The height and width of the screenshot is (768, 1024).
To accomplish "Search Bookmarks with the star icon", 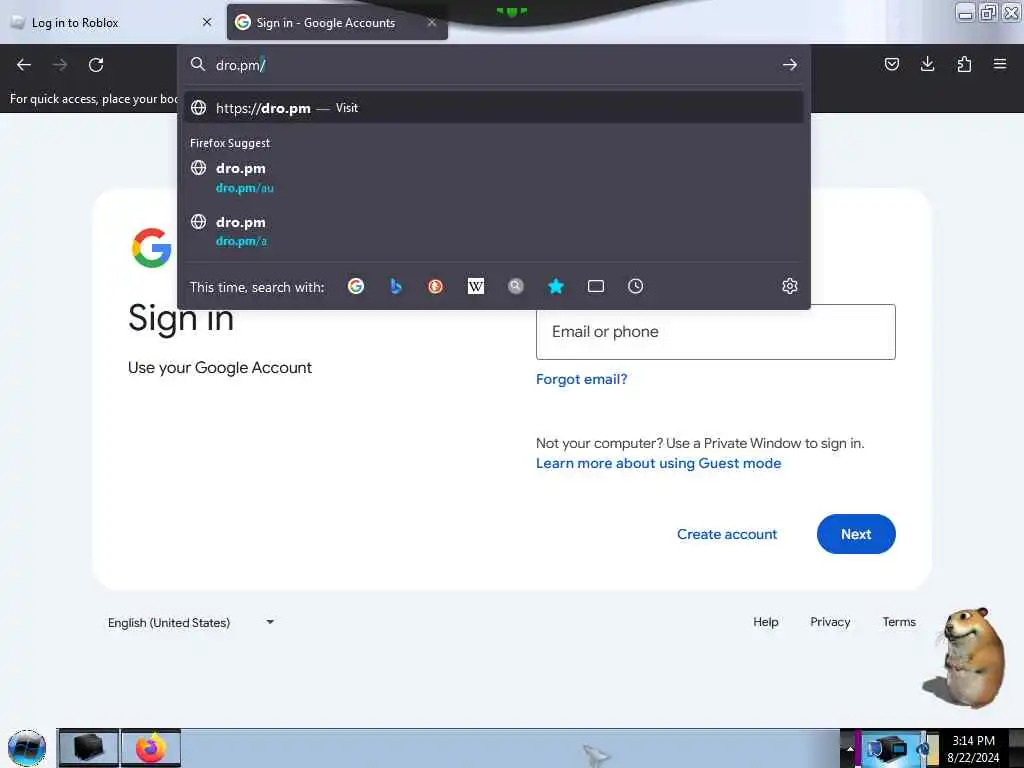I will tap(556, 286).
